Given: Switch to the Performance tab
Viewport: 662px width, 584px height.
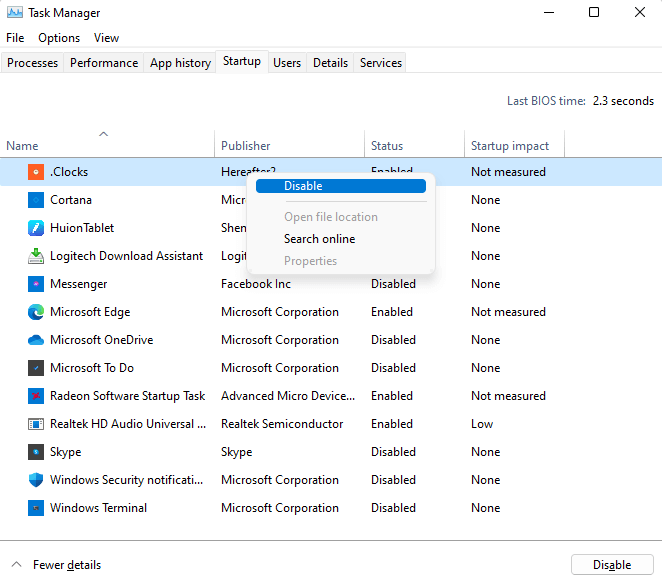Looking at the screenshot, I should 104,63.
